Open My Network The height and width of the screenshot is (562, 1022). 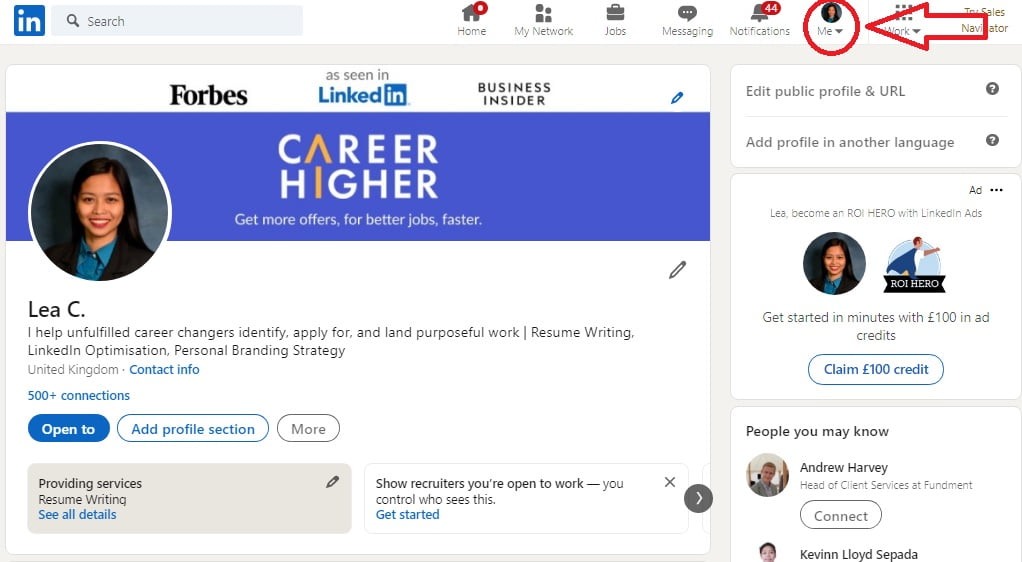(544, 20)
